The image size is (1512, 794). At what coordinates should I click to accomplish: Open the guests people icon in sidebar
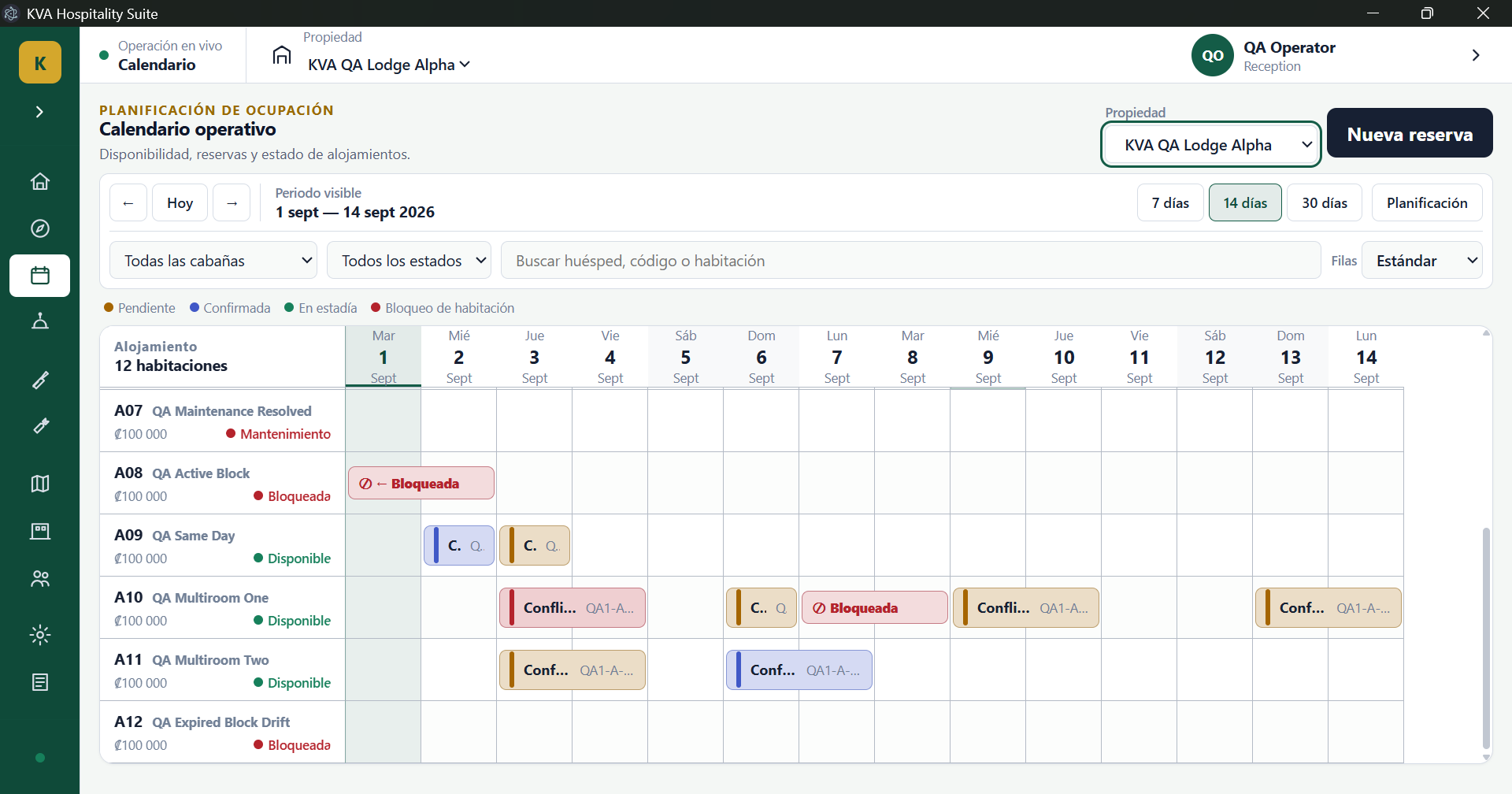(x=40, y=579)
